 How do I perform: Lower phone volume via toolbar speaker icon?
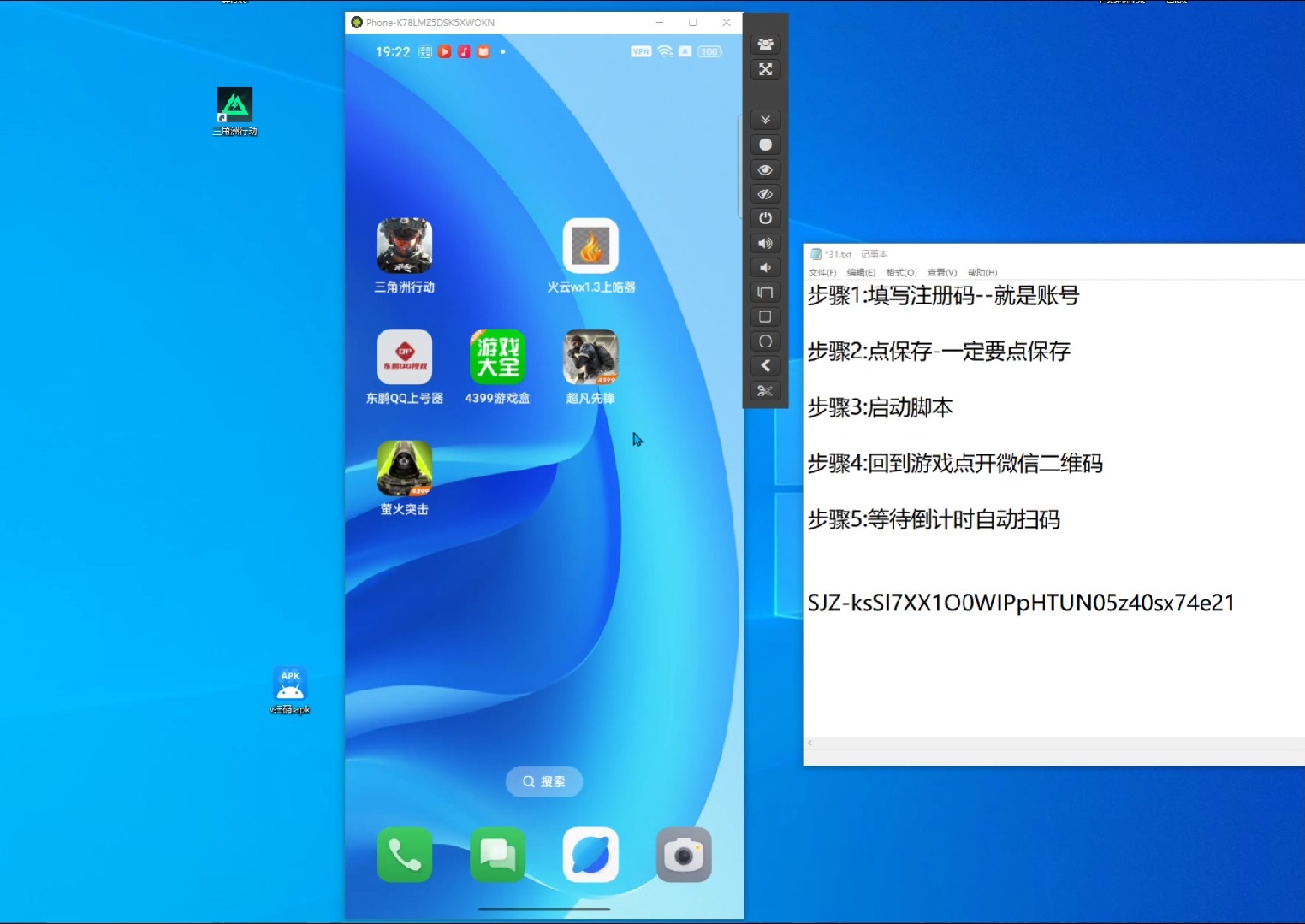[765, 268]
